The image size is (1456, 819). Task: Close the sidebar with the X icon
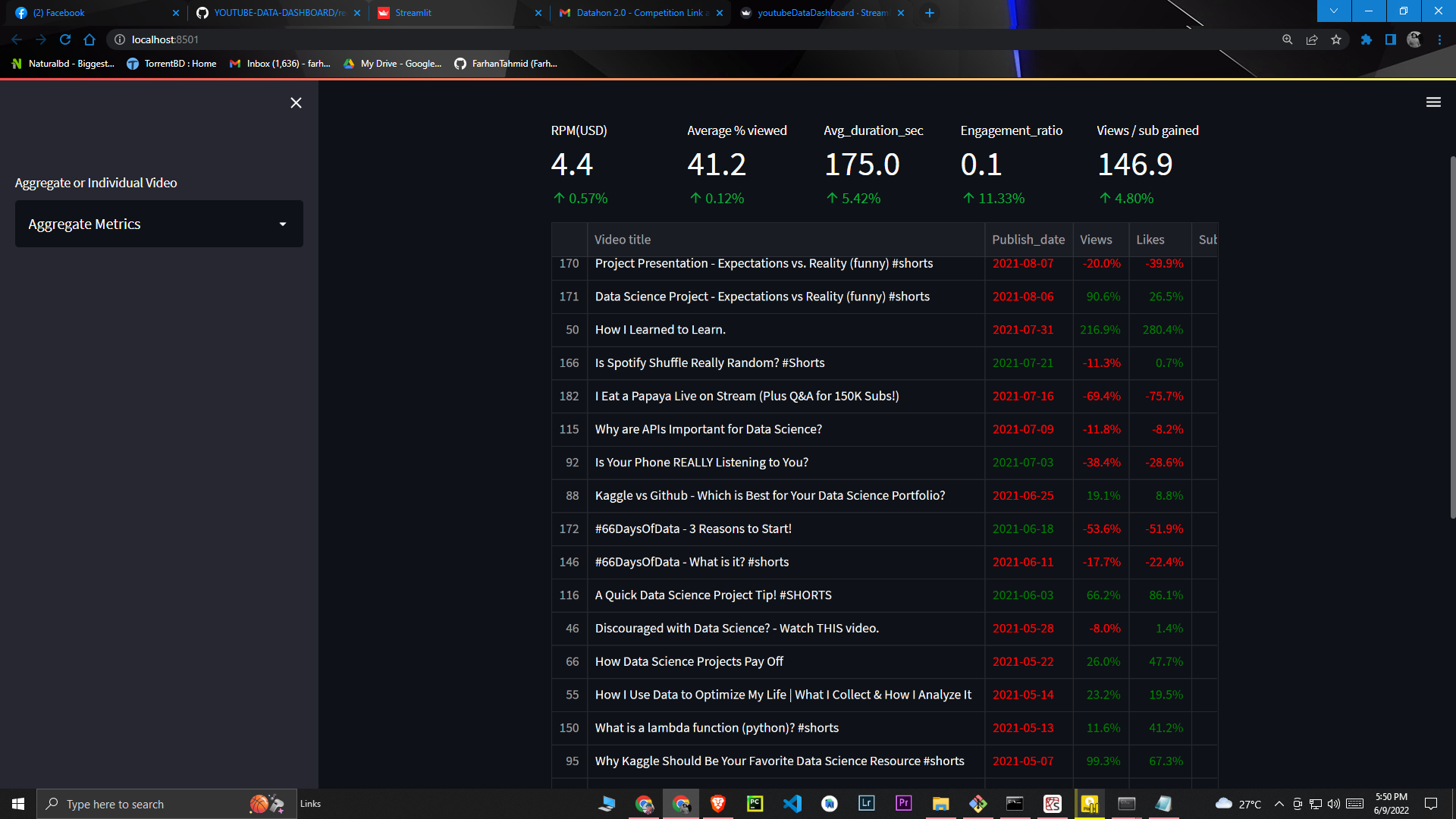[x=296, y=102]
